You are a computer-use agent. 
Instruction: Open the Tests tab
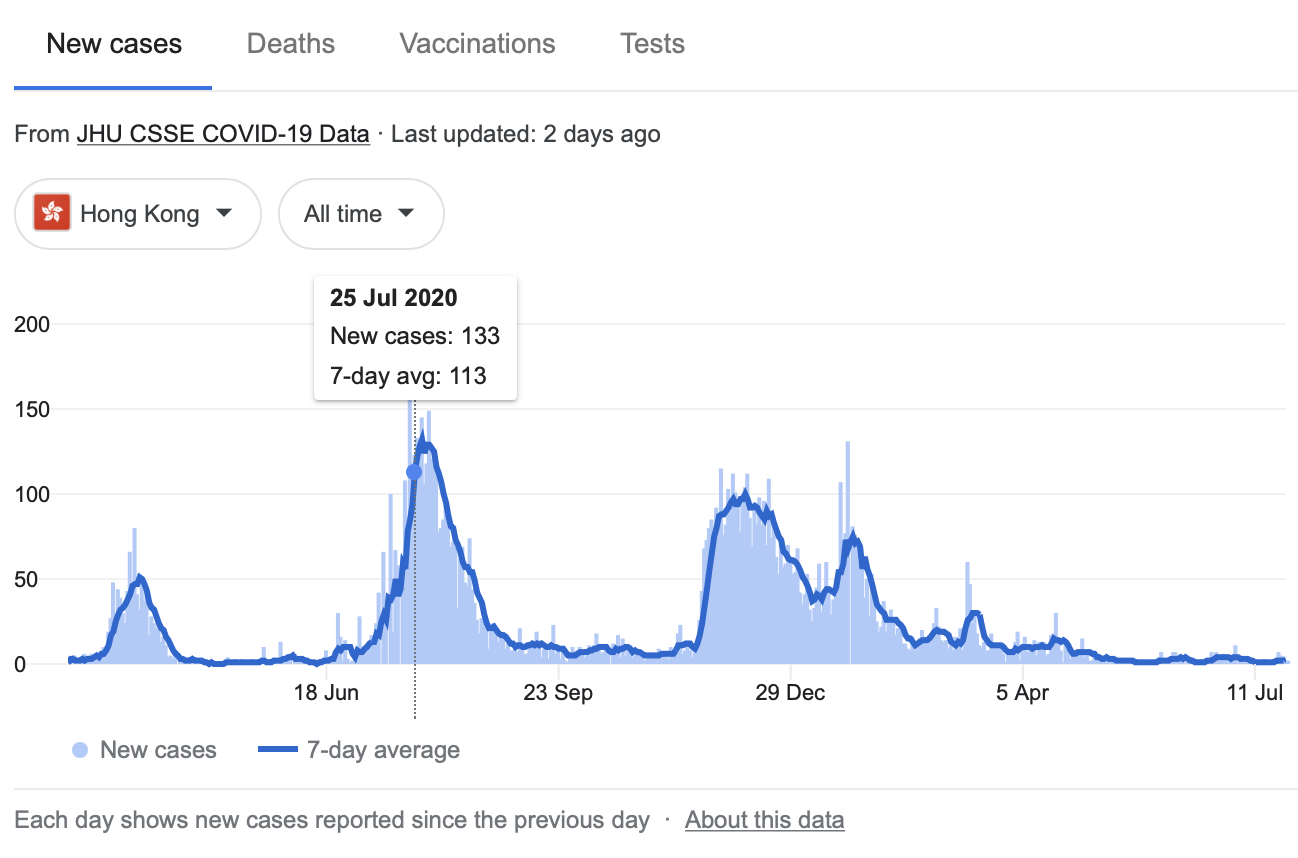tap(652, 44)
